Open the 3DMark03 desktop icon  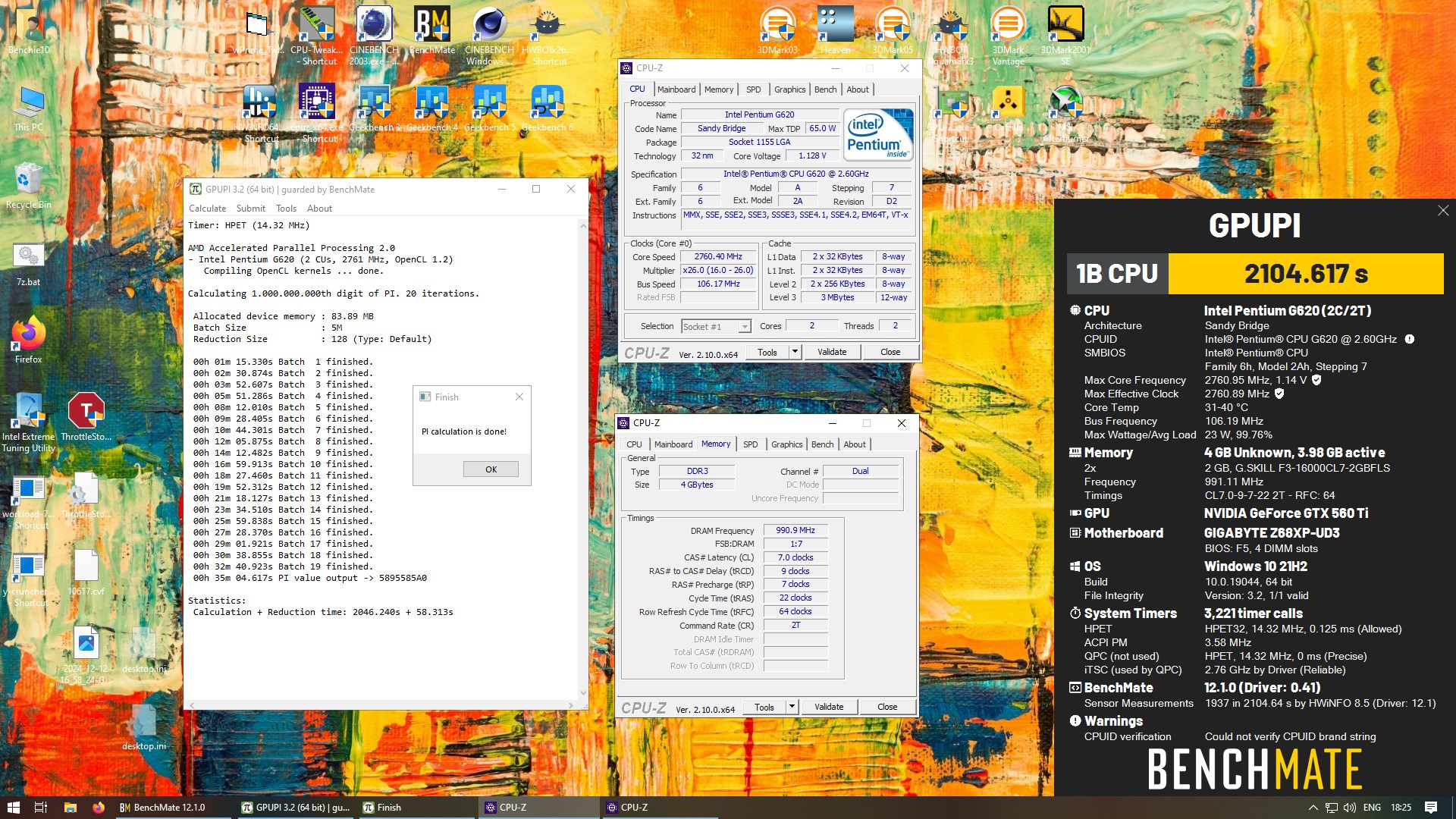click(x=777, y=30)
